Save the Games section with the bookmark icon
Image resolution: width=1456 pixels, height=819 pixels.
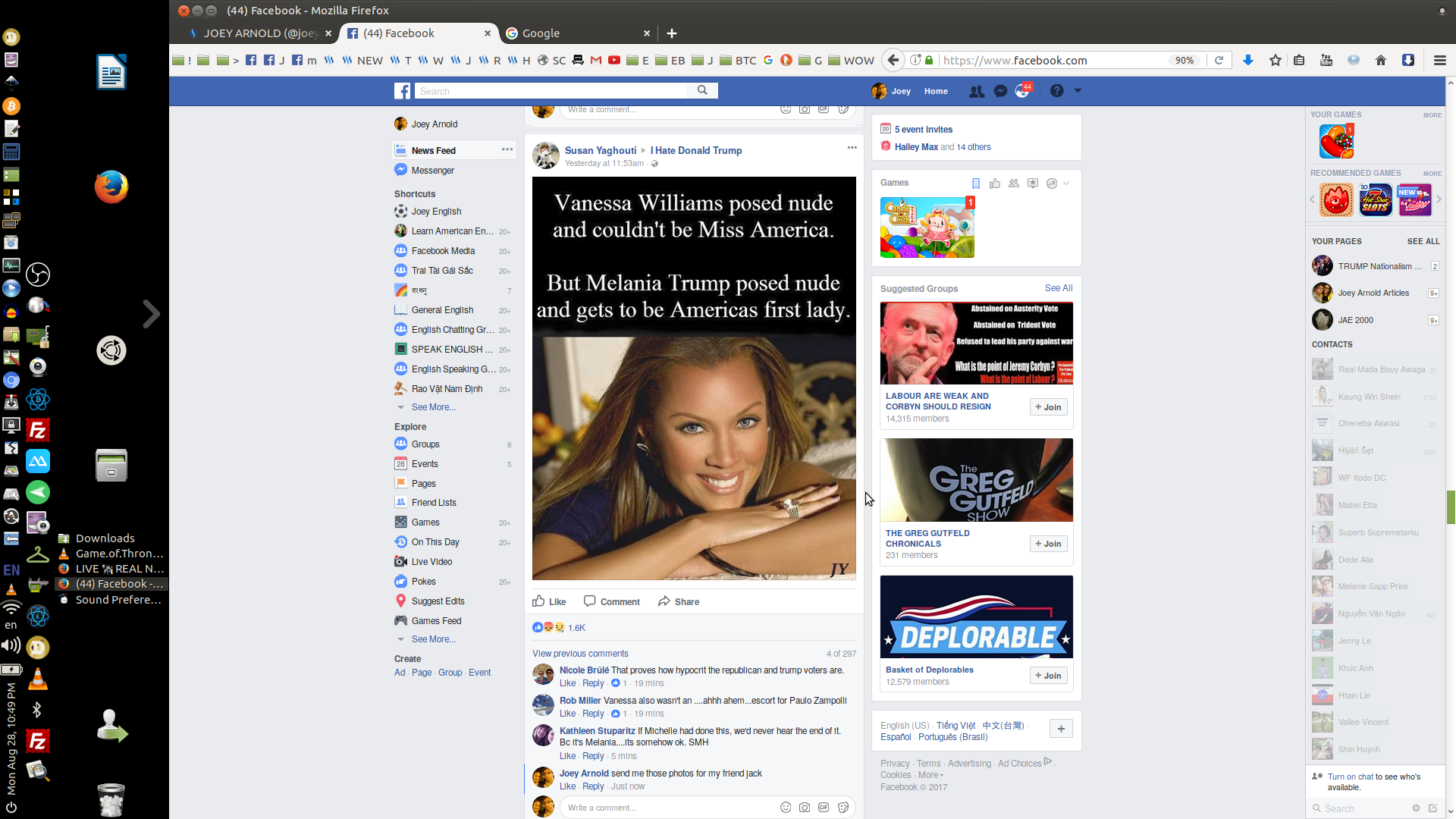click(x=976, y=183)
